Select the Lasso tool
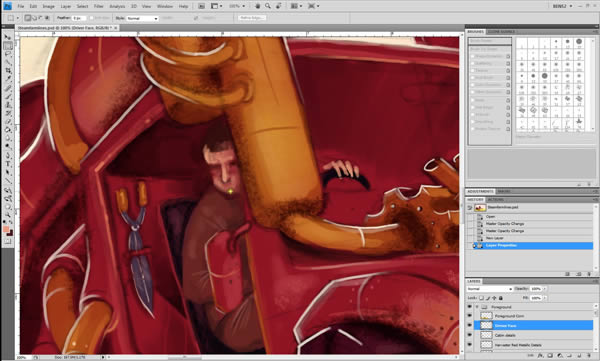 [x=8, y=54]
